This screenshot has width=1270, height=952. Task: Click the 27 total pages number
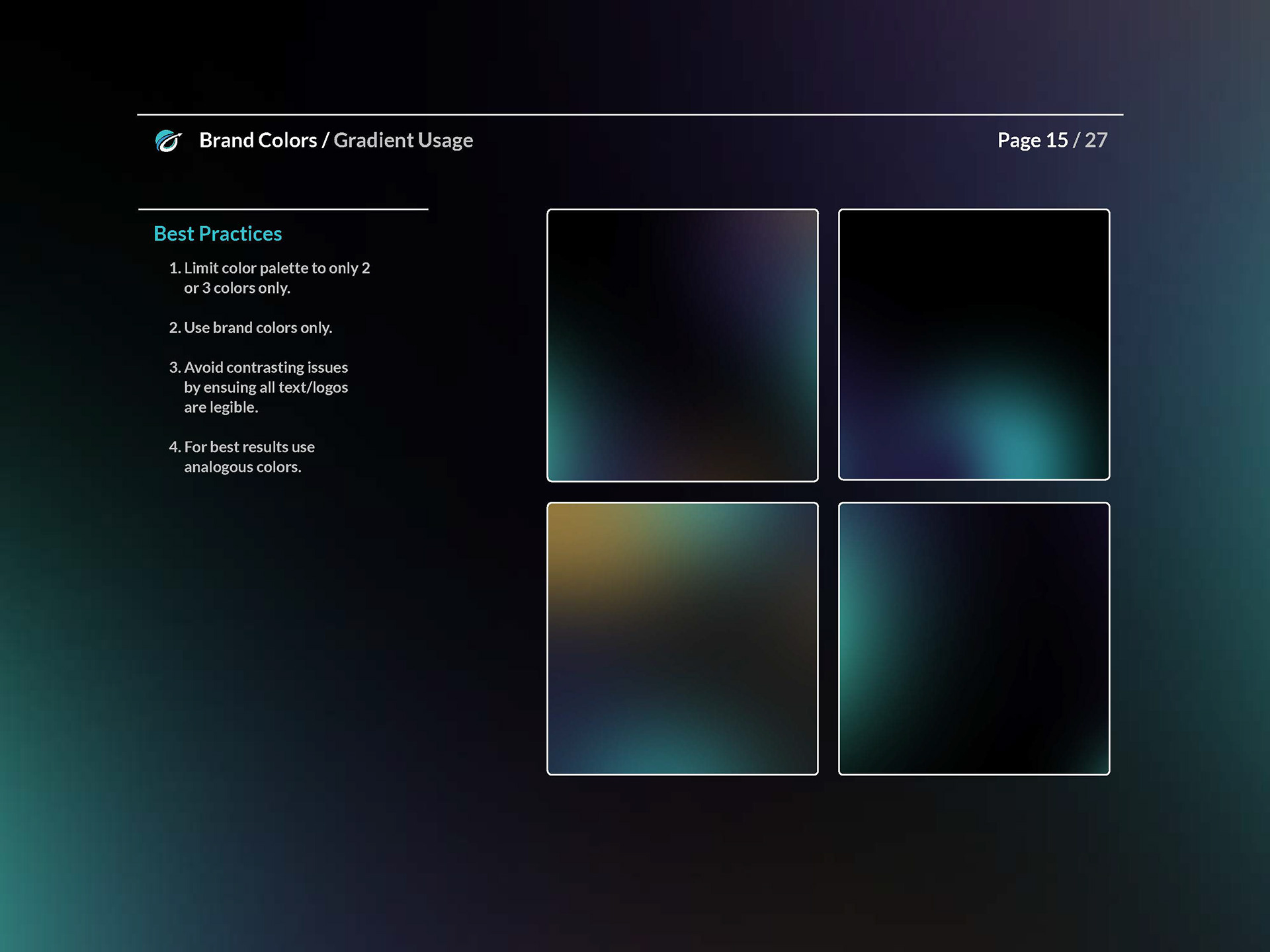pos(1096,140)
